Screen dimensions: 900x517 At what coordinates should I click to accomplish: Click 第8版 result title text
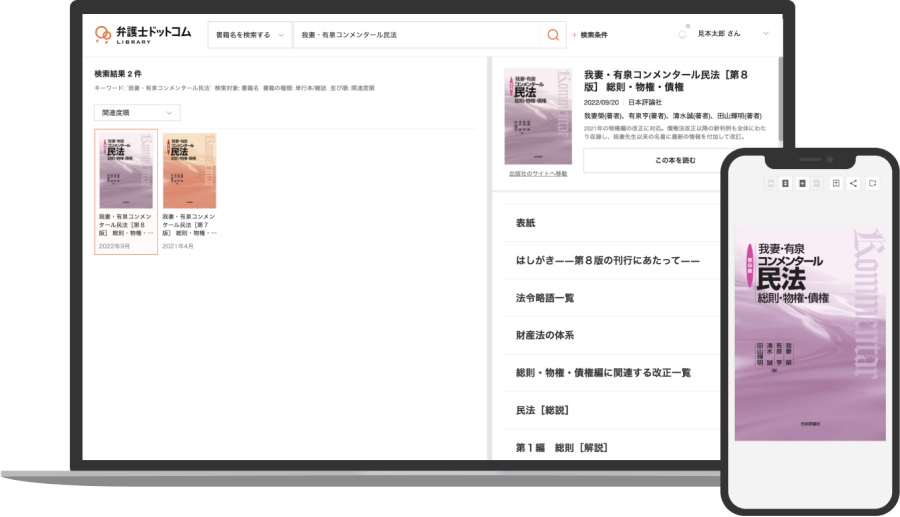coord(126,225)
